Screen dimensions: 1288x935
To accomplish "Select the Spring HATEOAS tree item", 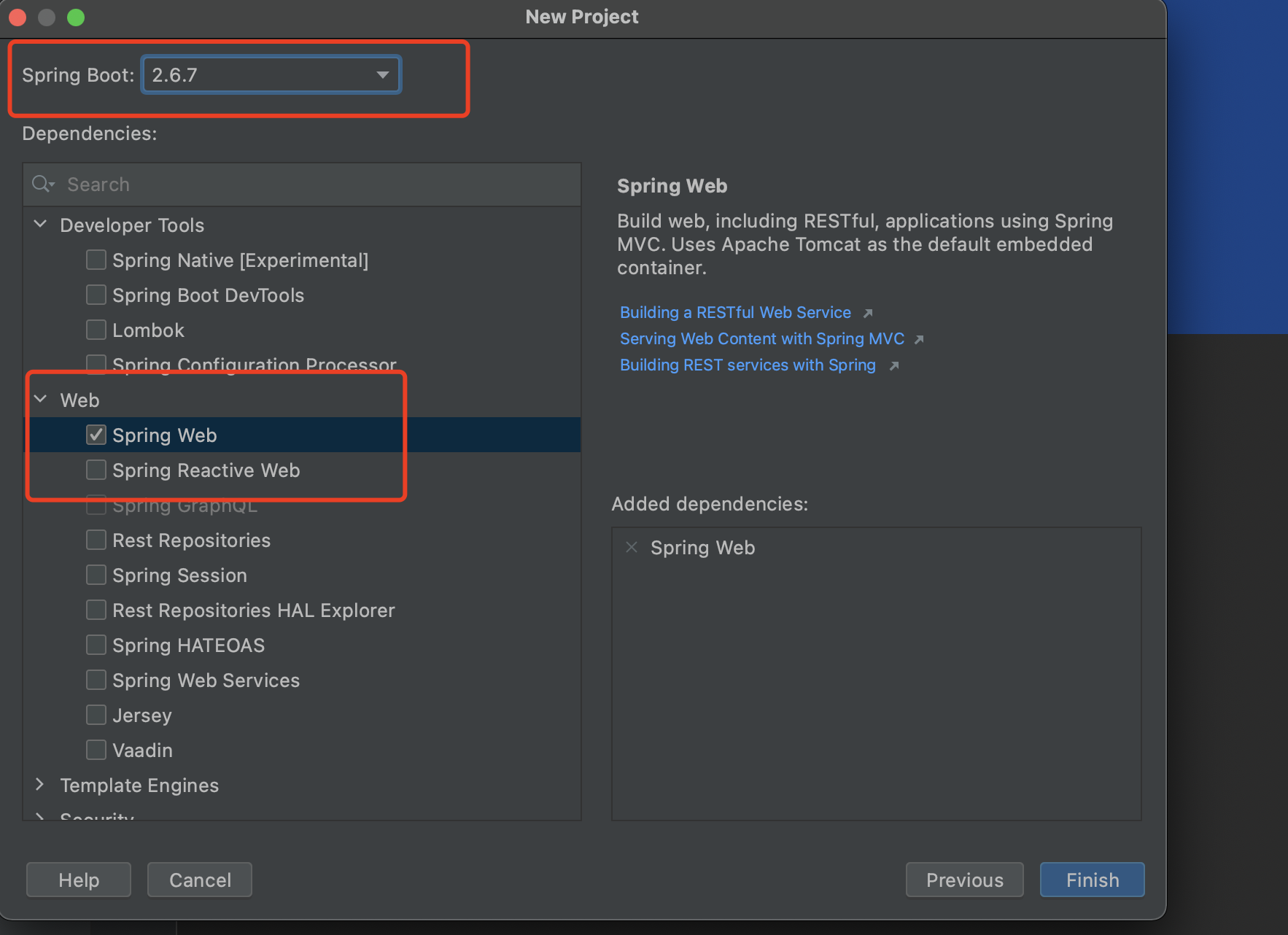I will [x=188, y=645].
